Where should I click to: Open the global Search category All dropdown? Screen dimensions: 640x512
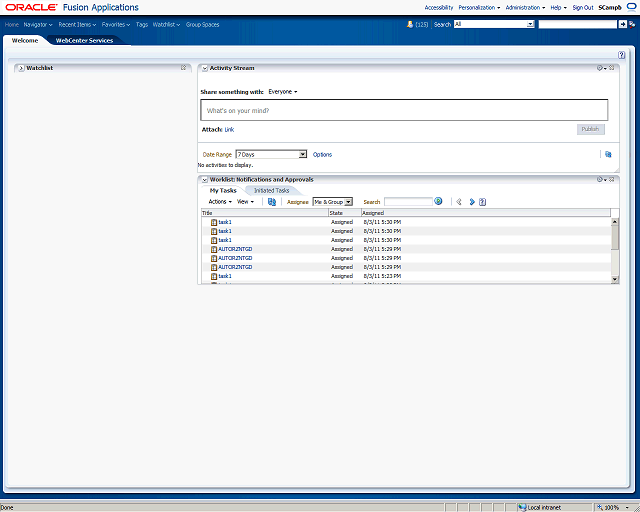494,24
